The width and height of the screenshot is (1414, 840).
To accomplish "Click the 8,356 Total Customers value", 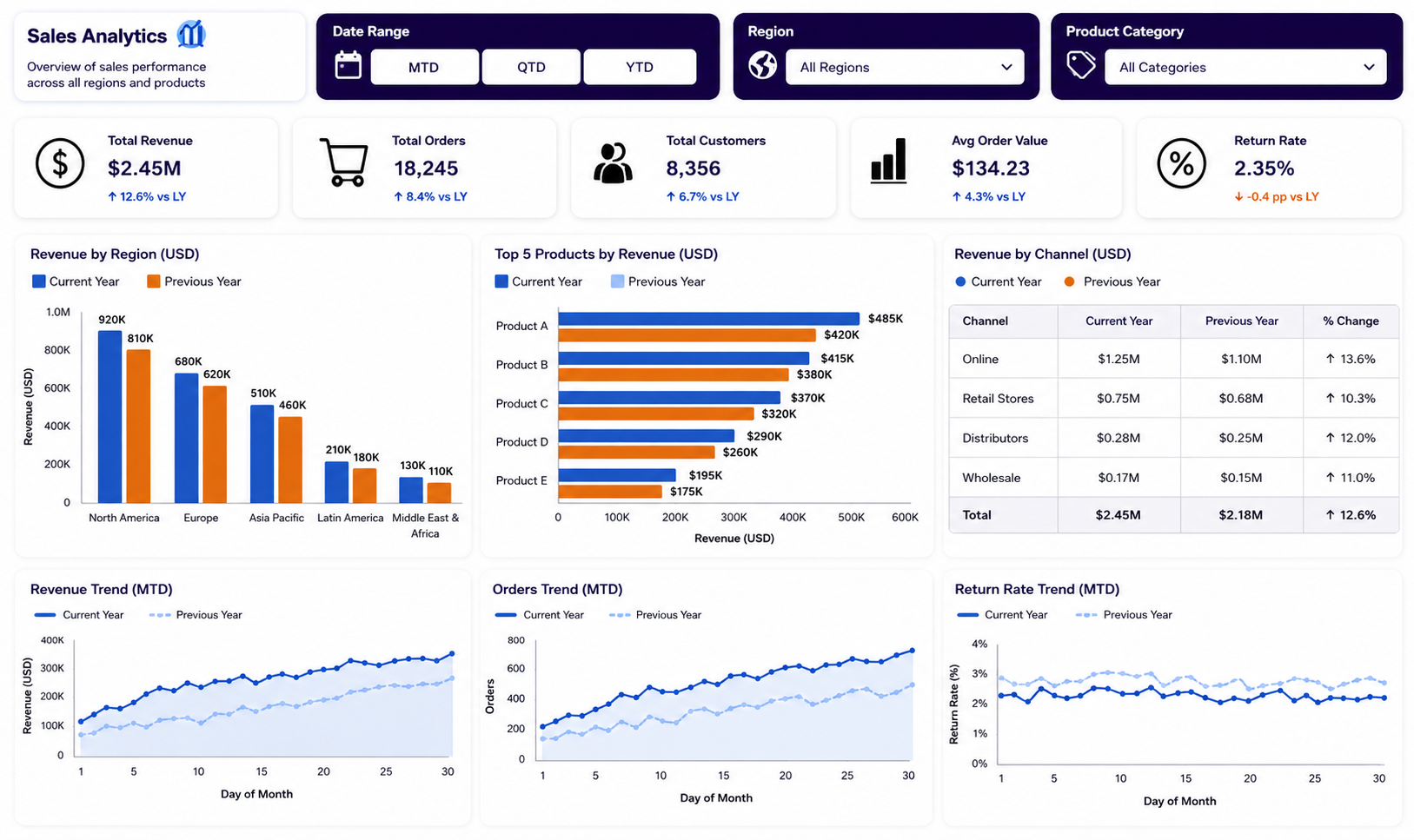I will [x=694, y=169].
